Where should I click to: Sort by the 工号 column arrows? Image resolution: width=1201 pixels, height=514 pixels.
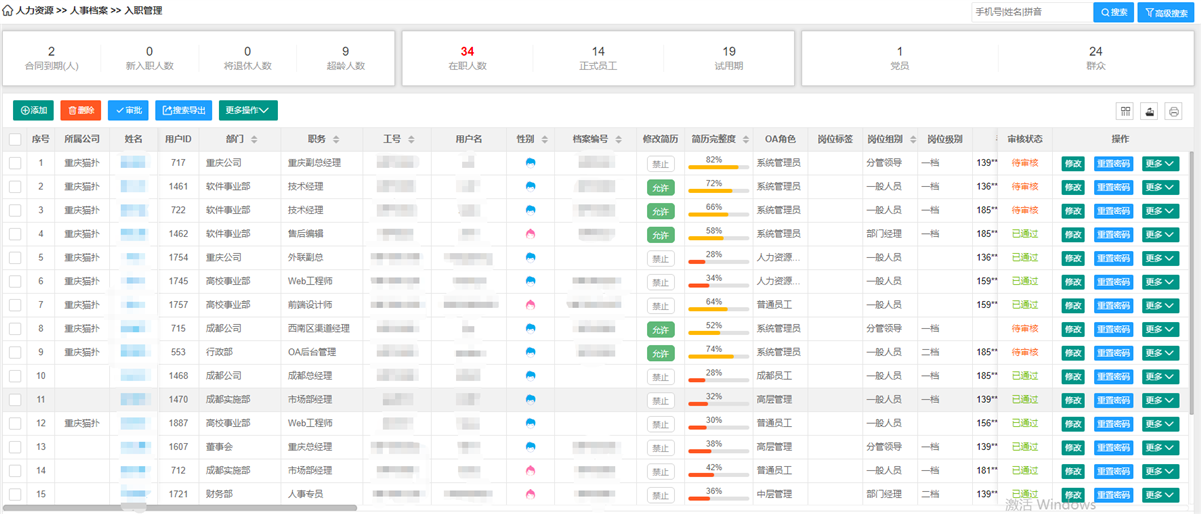tap(411, 139)
